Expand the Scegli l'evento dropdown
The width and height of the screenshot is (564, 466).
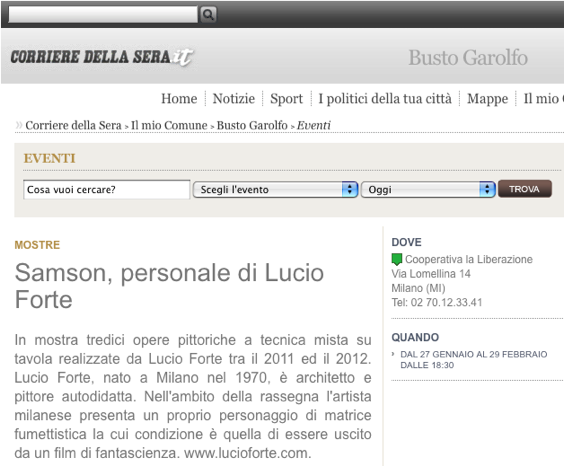(x=275, y=189)
